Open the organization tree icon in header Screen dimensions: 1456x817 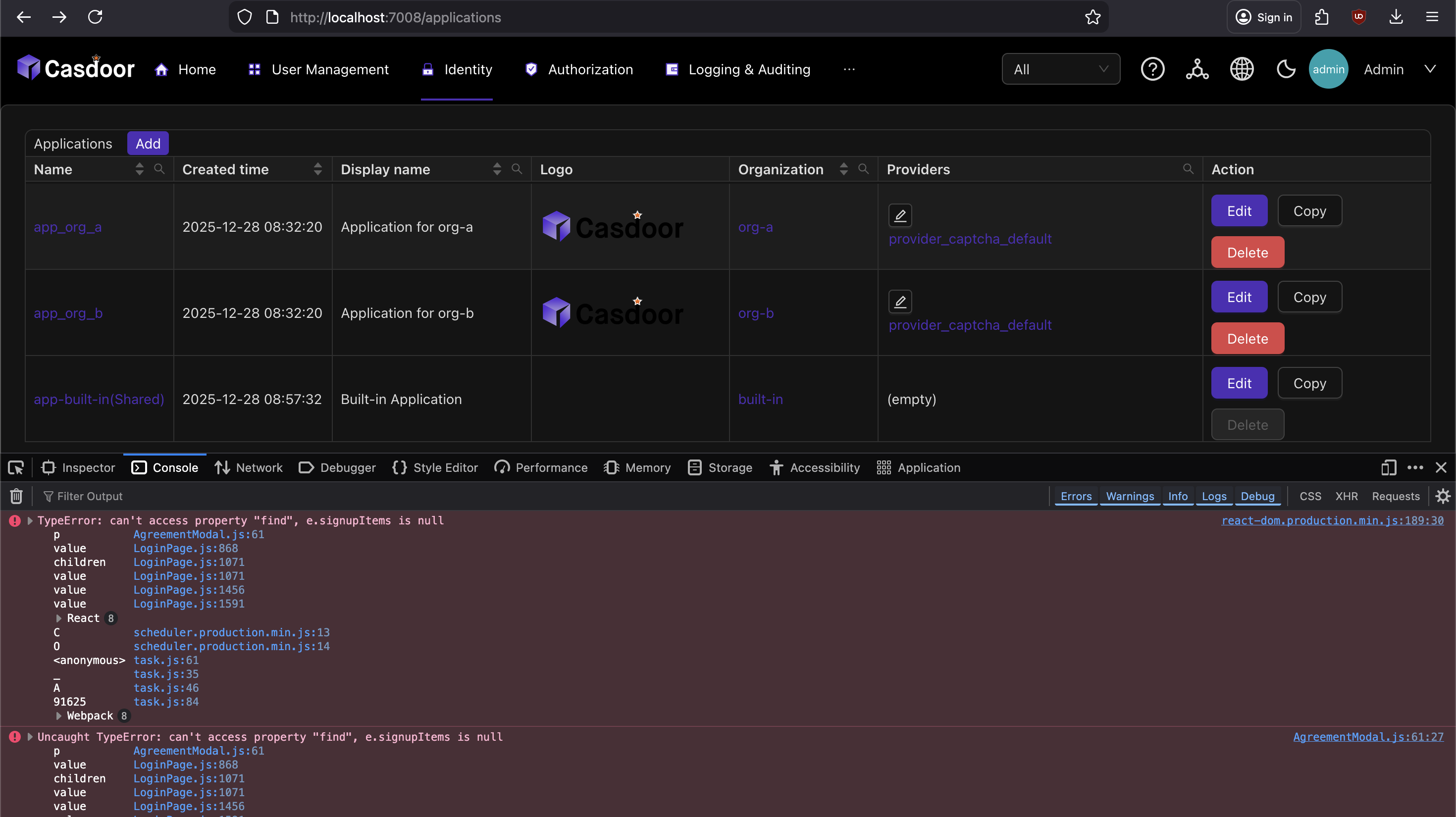coord(1197,69)
